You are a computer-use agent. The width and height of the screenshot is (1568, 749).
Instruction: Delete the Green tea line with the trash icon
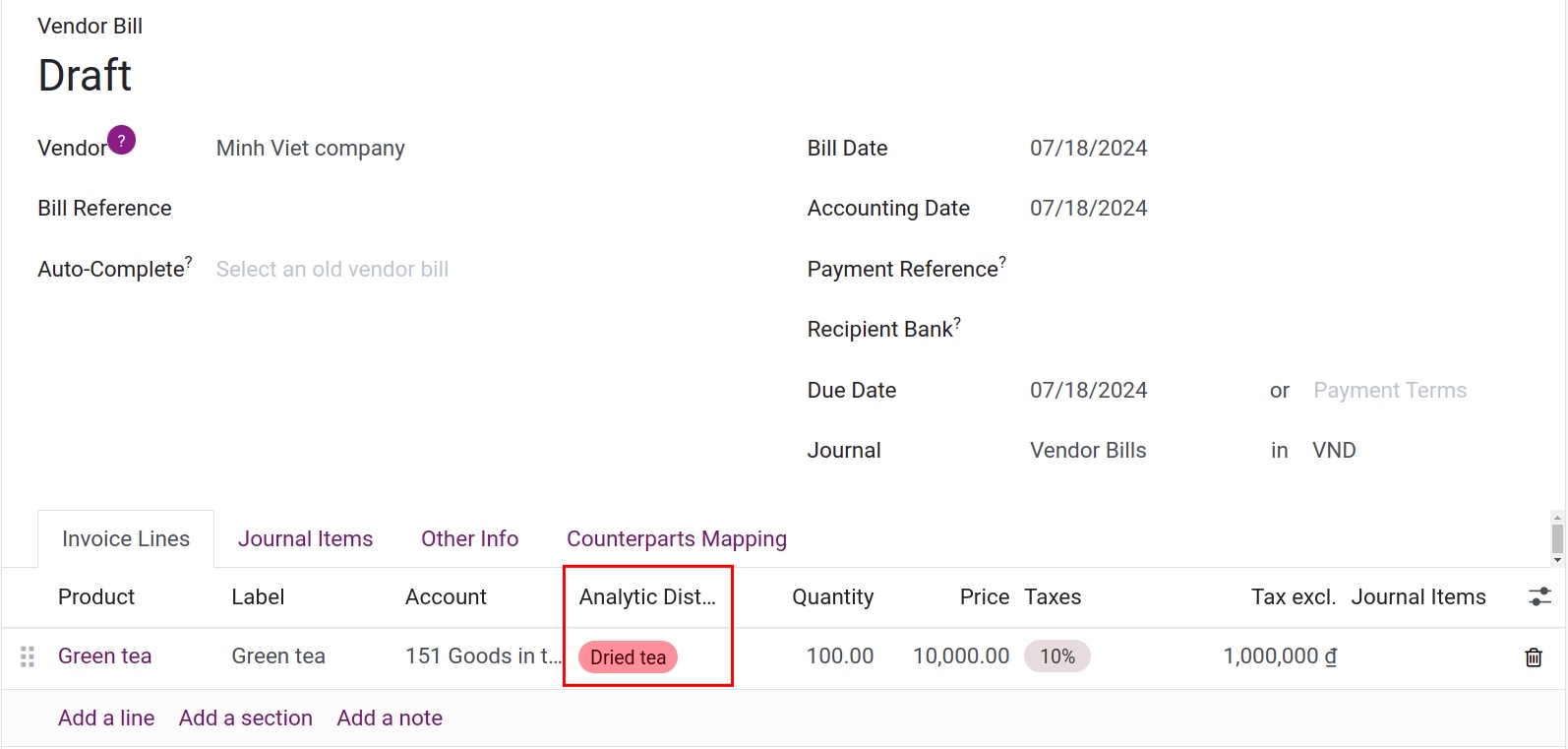1534,656
